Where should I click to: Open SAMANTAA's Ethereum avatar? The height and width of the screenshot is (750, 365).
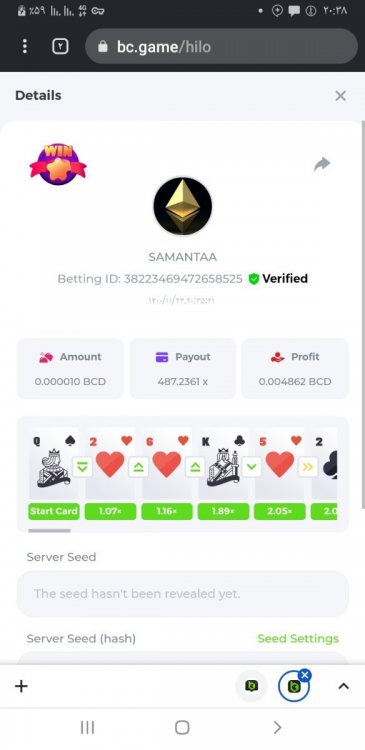click(x=182, y=206)
